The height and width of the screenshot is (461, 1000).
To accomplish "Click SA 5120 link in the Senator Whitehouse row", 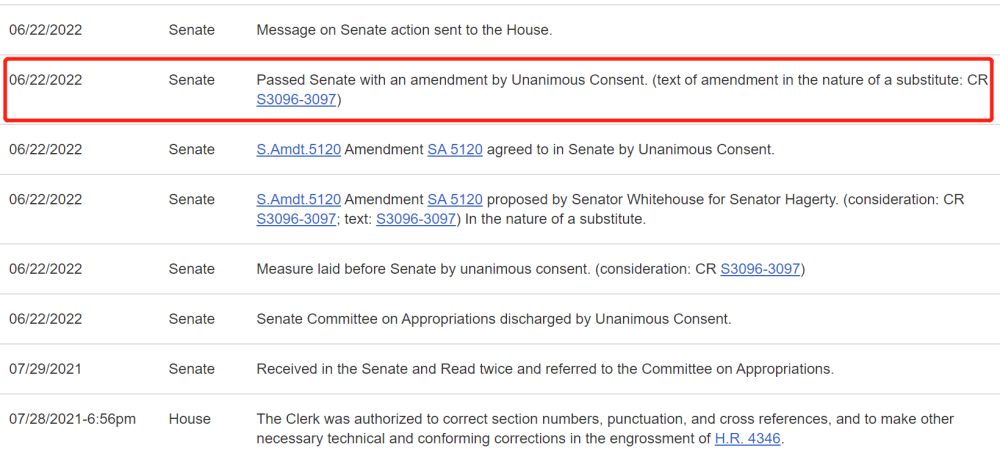I will click(455, 199).
